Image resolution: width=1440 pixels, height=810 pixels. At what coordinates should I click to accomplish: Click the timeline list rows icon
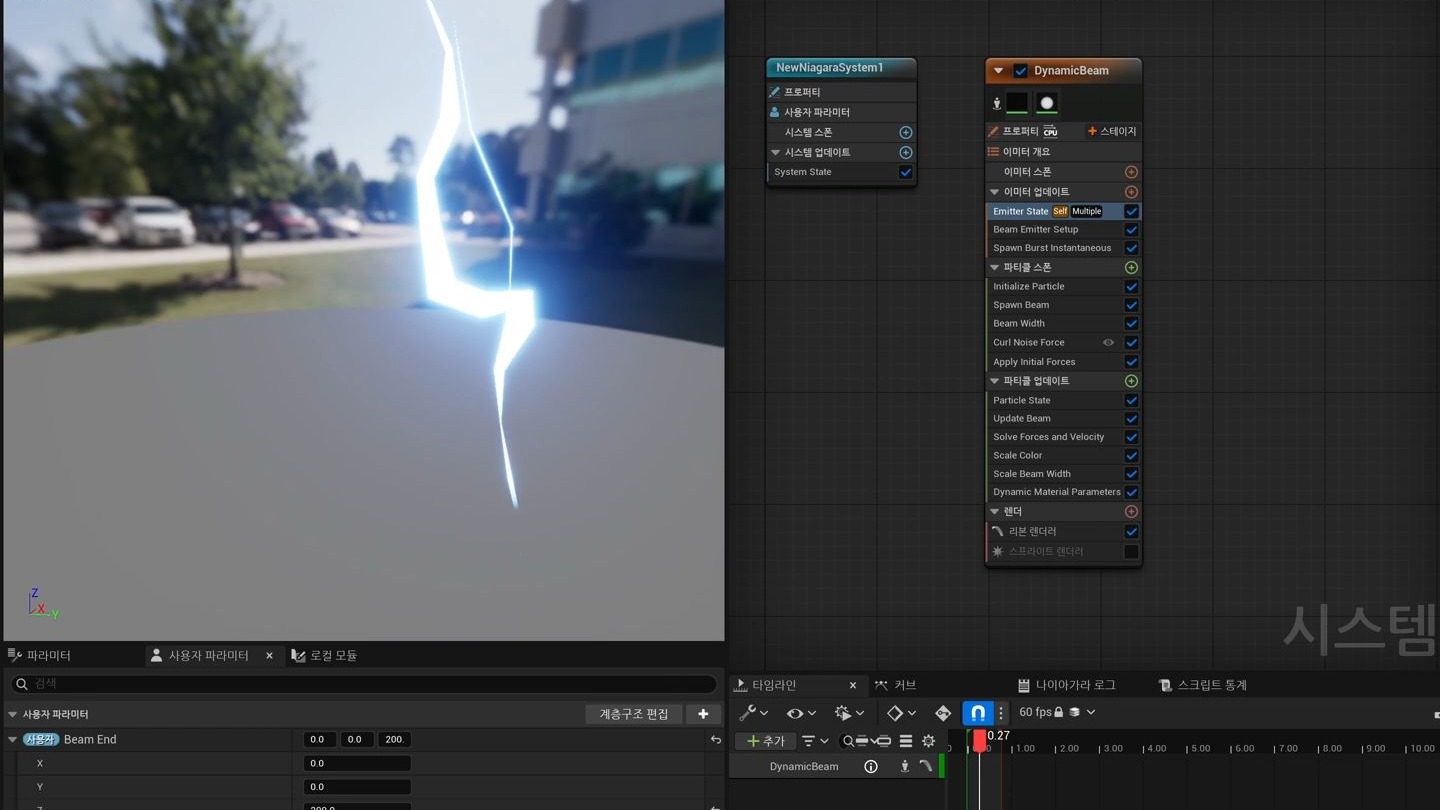905,741
